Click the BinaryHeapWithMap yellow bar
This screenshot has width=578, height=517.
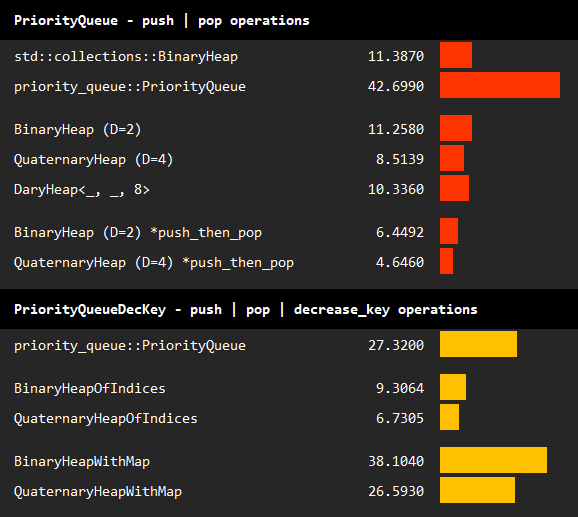click(494, 460)
